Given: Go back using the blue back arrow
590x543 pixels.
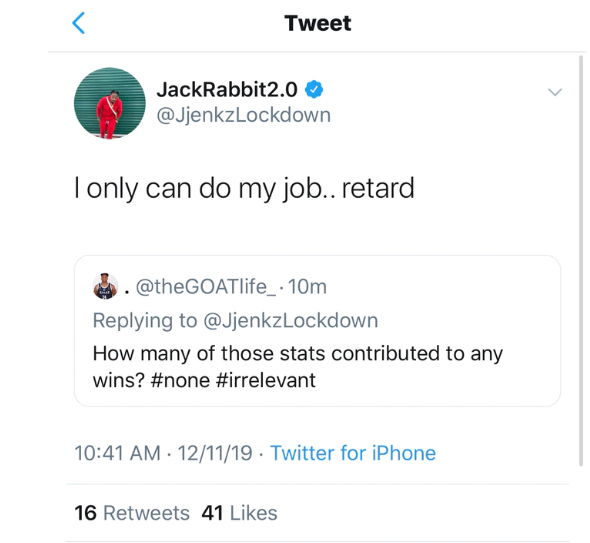Looking at the screenshot, I should pyautogui.click(x=78, y=23).
